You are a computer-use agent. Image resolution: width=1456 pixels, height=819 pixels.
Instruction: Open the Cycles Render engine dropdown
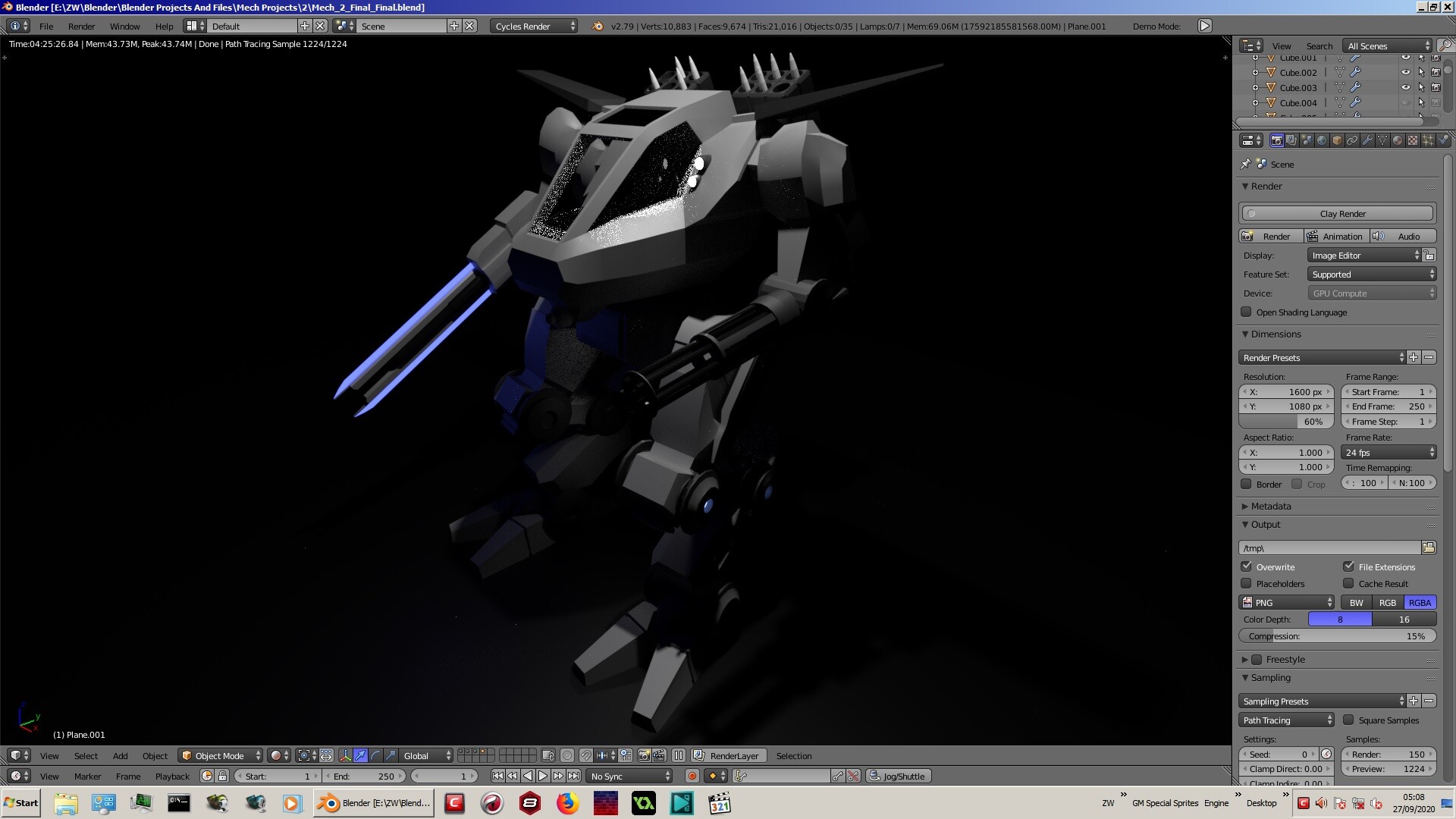(534, 26)
